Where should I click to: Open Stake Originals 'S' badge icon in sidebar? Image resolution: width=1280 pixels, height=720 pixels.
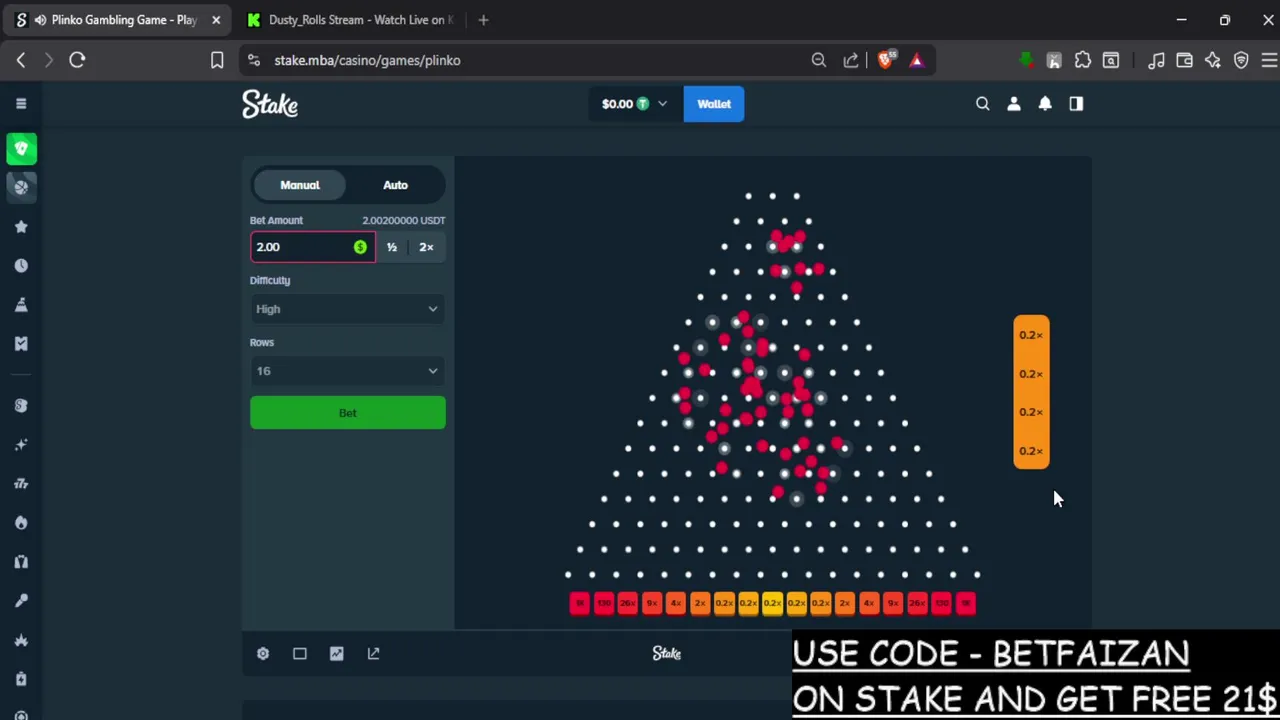click(x=21, y=405)
